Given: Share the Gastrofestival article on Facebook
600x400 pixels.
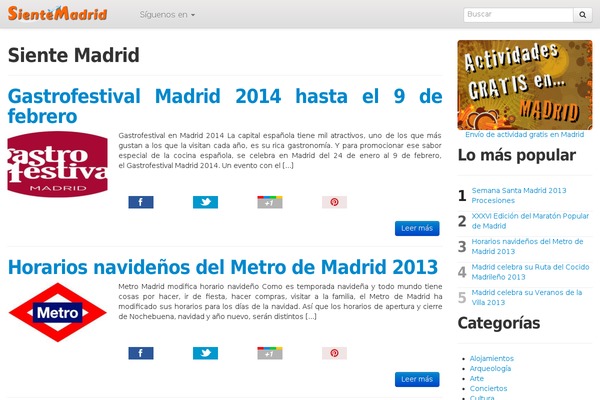Looking at the screenshot, I should click(x=141, y=202).
